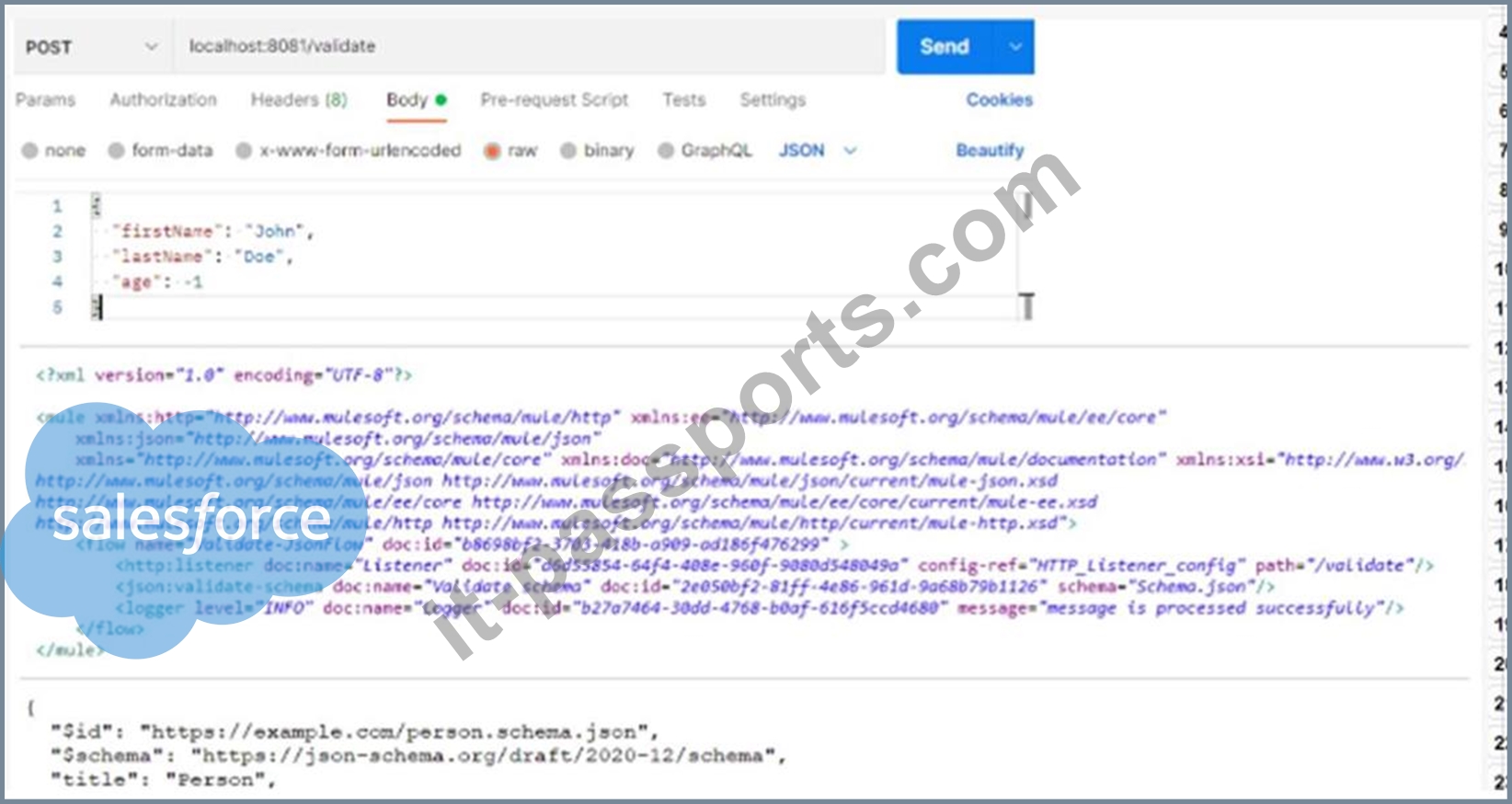Open the POST method dropdown

92,47
